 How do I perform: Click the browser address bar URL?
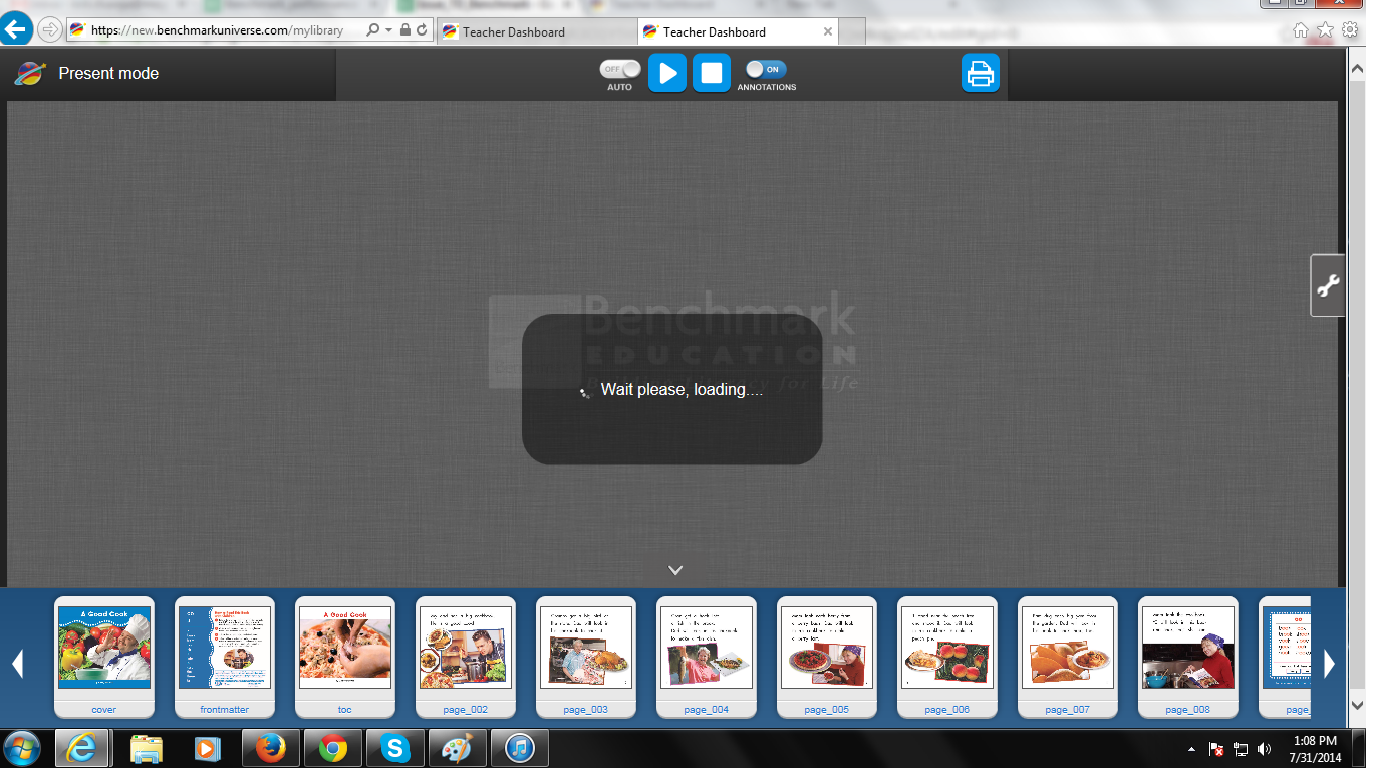[x=217, y=31]
